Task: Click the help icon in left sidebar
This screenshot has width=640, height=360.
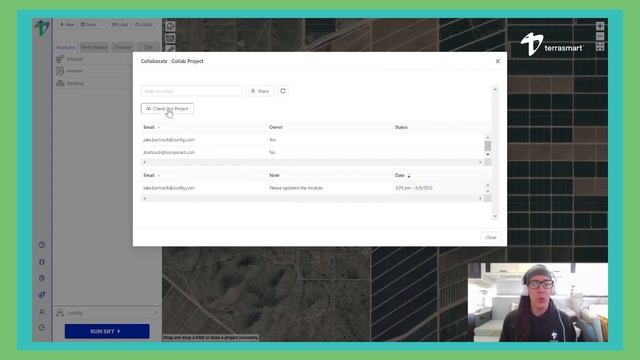Action: 42,245
